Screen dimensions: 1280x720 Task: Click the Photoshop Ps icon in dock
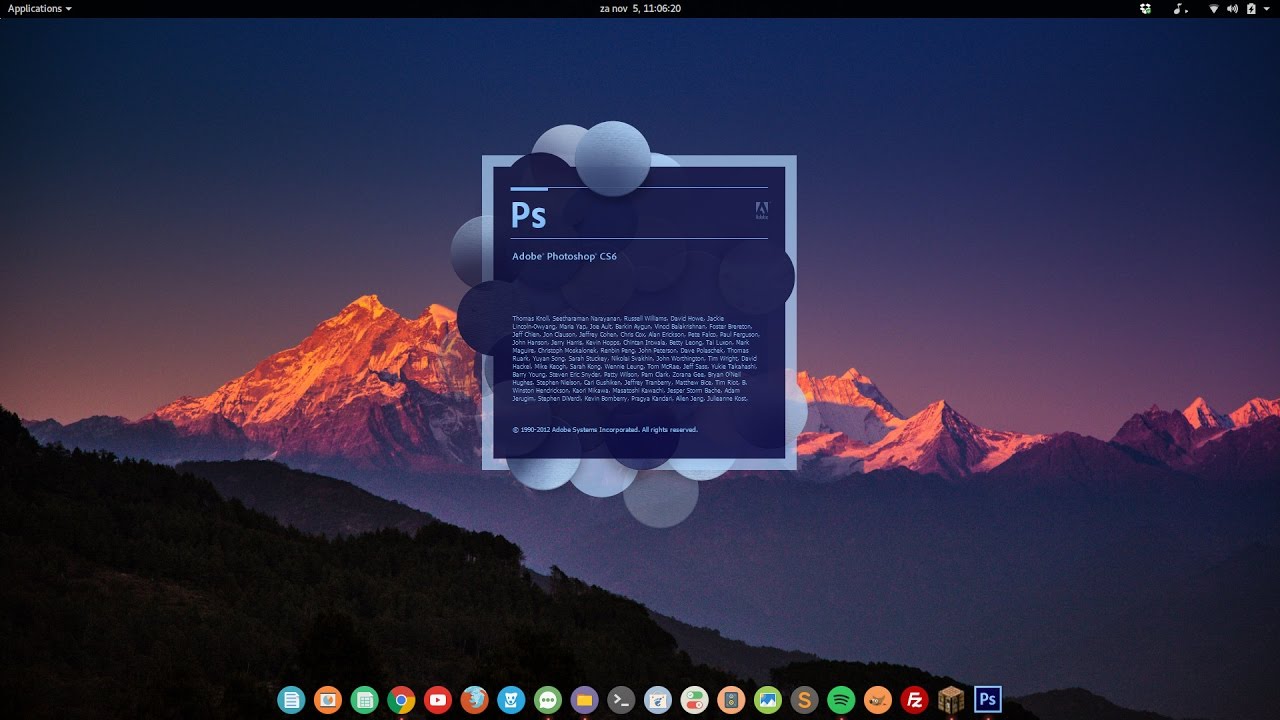(x=988, y=699)
